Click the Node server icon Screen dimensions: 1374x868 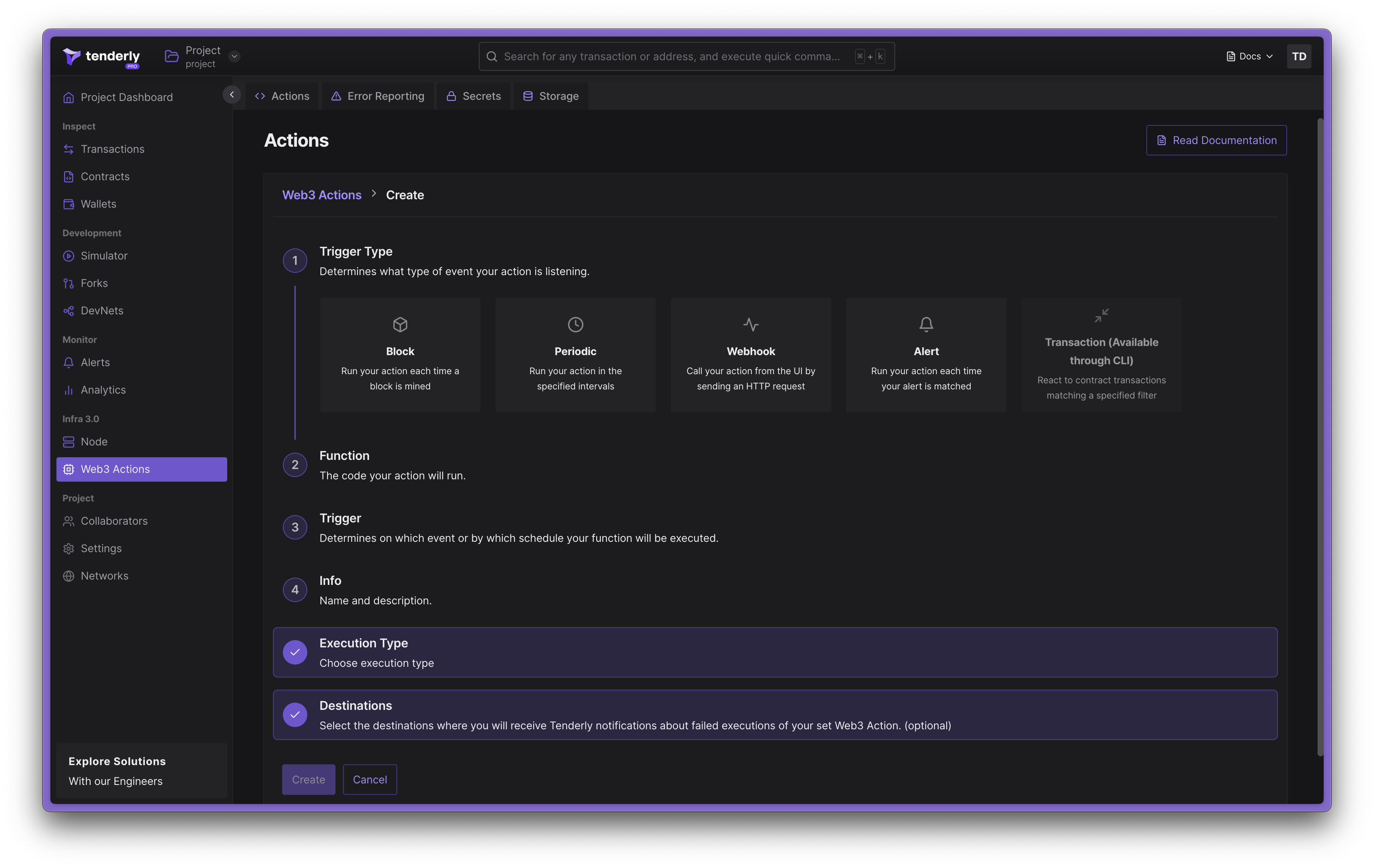tap(69, 442)
